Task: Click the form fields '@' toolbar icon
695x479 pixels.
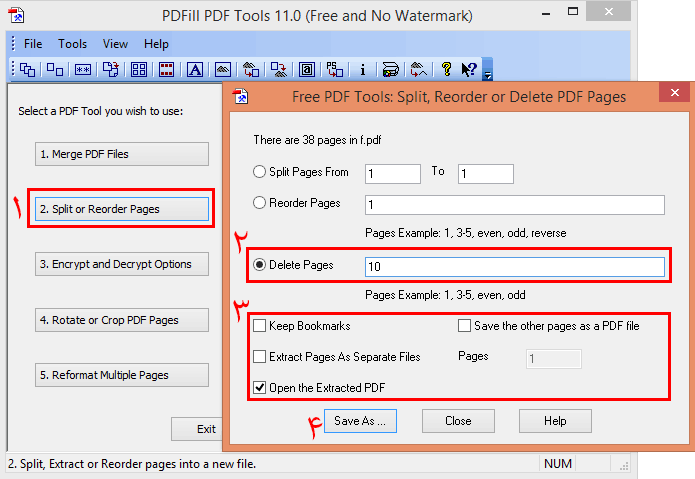Action: coord(307,69)
